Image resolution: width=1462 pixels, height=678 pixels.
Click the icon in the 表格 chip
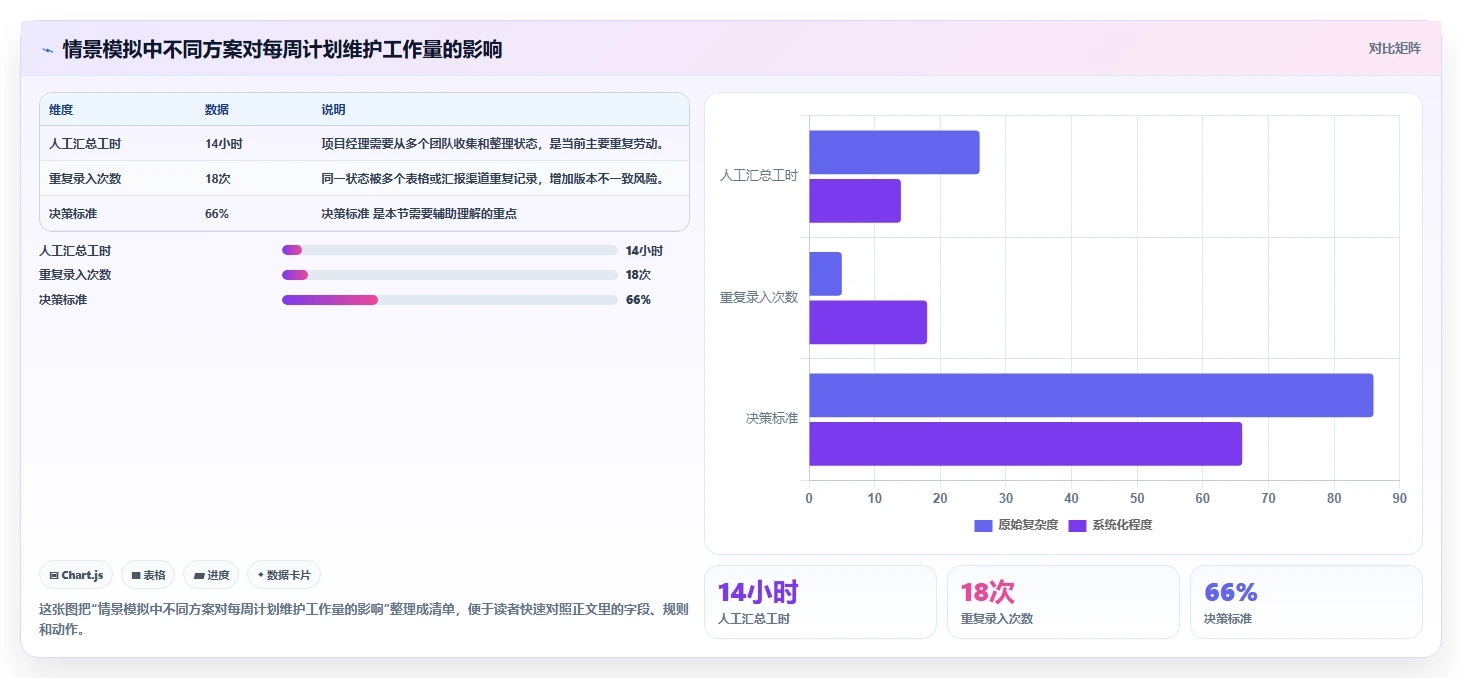(136, 575)
